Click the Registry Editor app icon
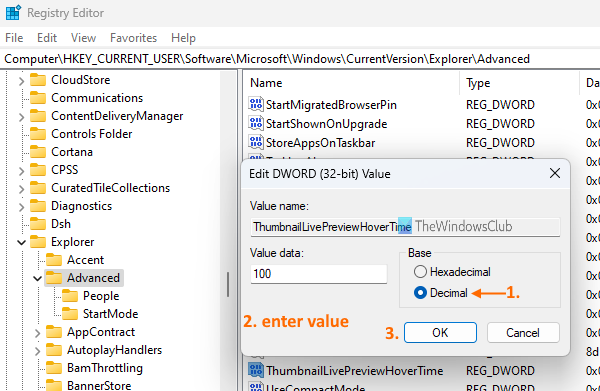600x391 pixels. coord(13,13)
